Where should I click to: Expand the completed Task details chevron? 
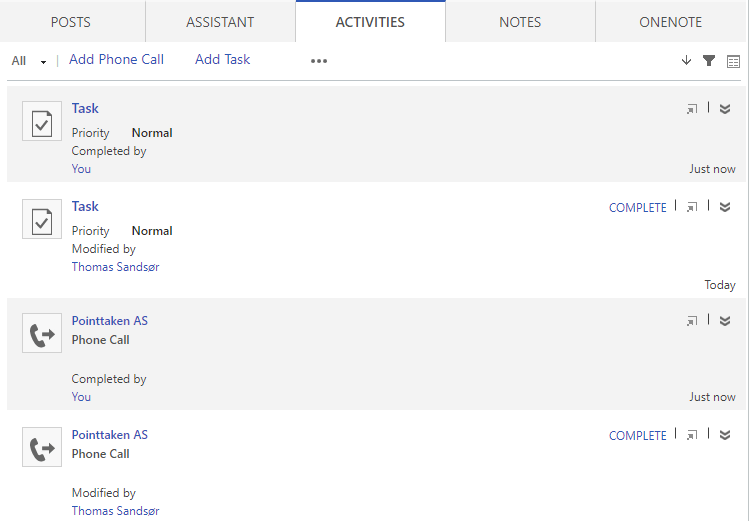click(x=725, y=110)
